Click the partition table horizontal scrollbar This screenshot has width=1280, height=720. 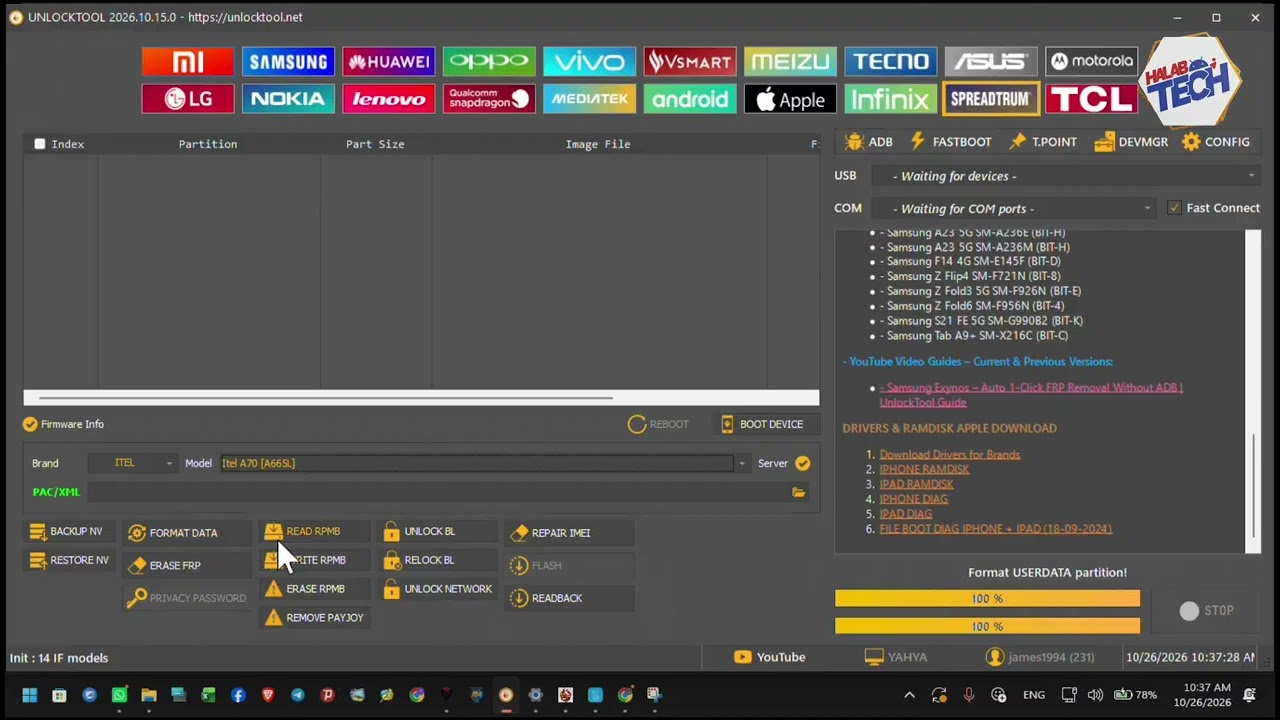click(326, 397)
